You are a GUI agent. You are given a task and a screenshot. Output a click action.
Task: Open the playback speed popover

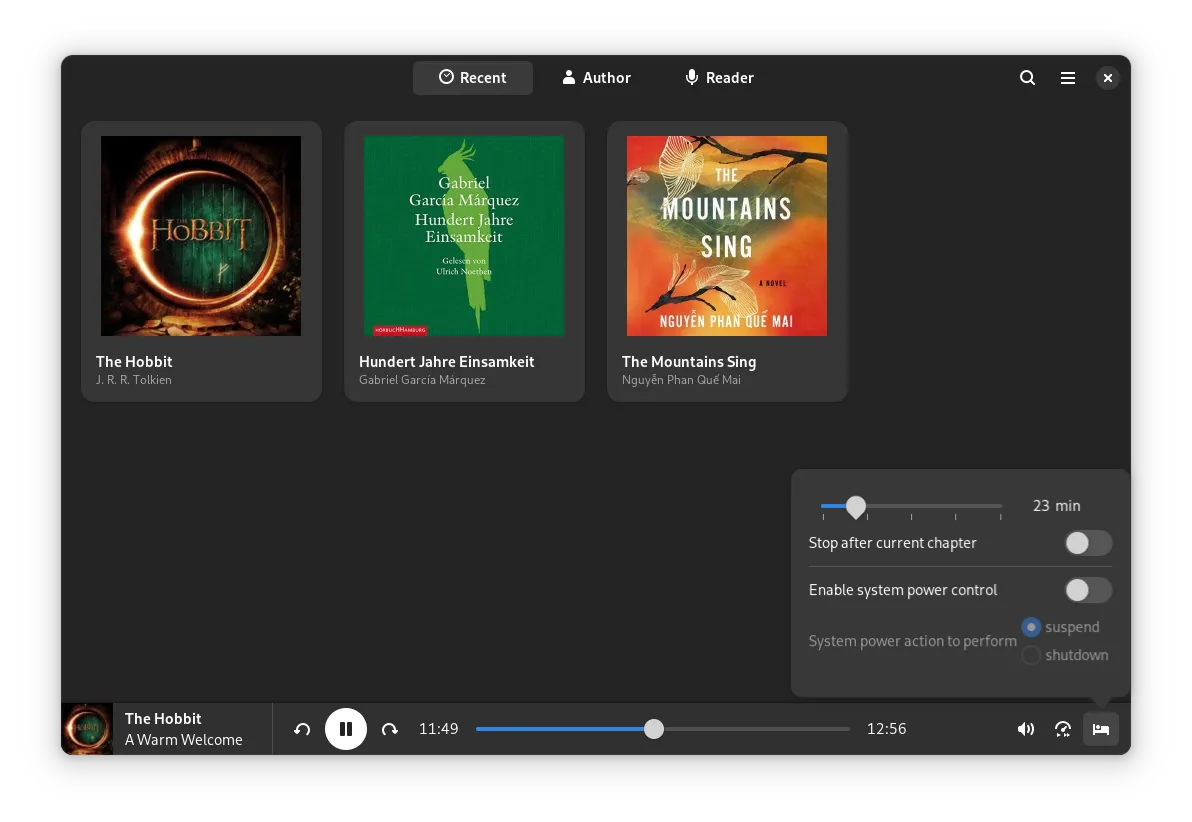[x=1063, y=729]
